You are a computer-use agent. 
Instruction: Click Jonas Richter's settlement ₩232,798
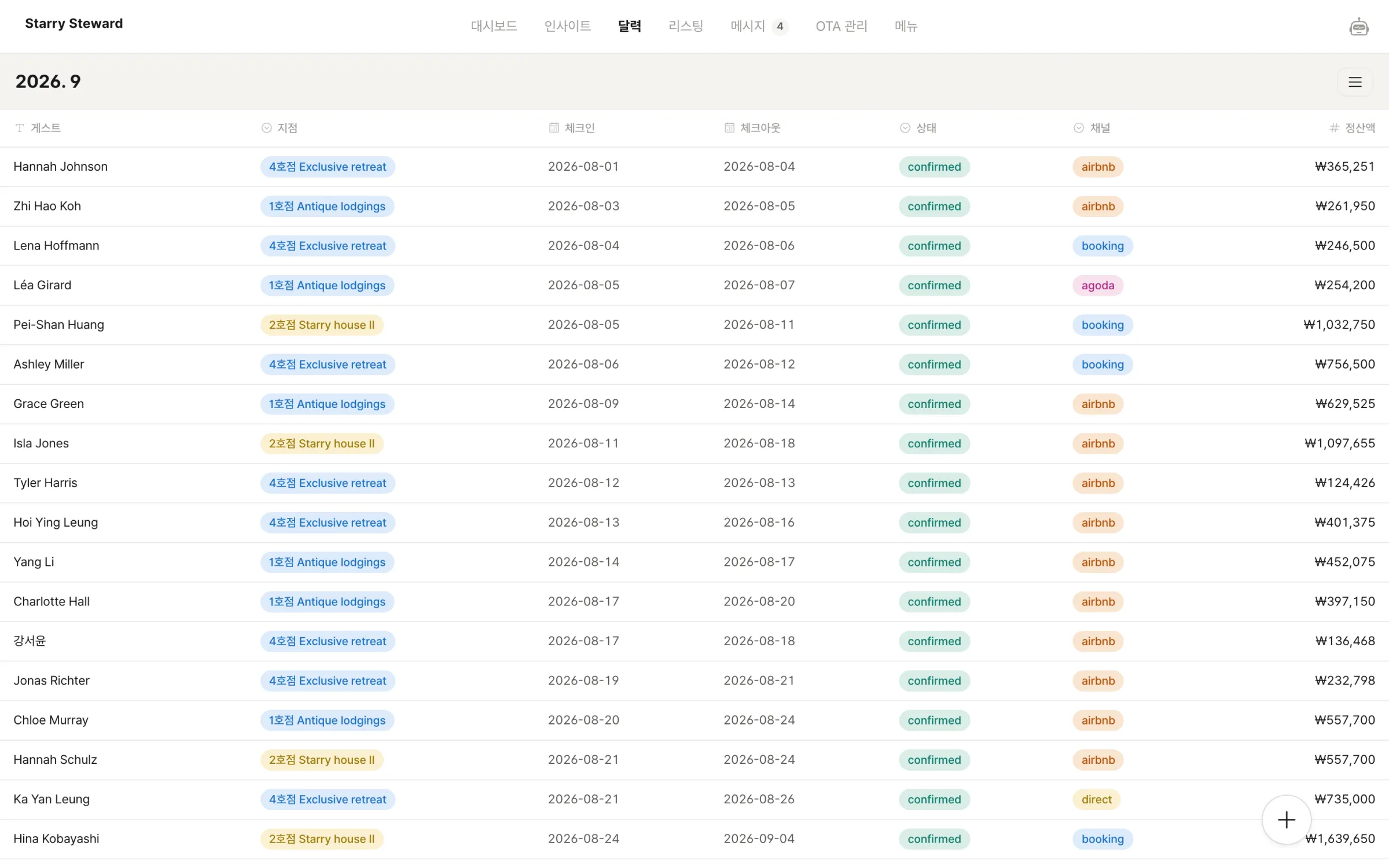coord(1344,681)
